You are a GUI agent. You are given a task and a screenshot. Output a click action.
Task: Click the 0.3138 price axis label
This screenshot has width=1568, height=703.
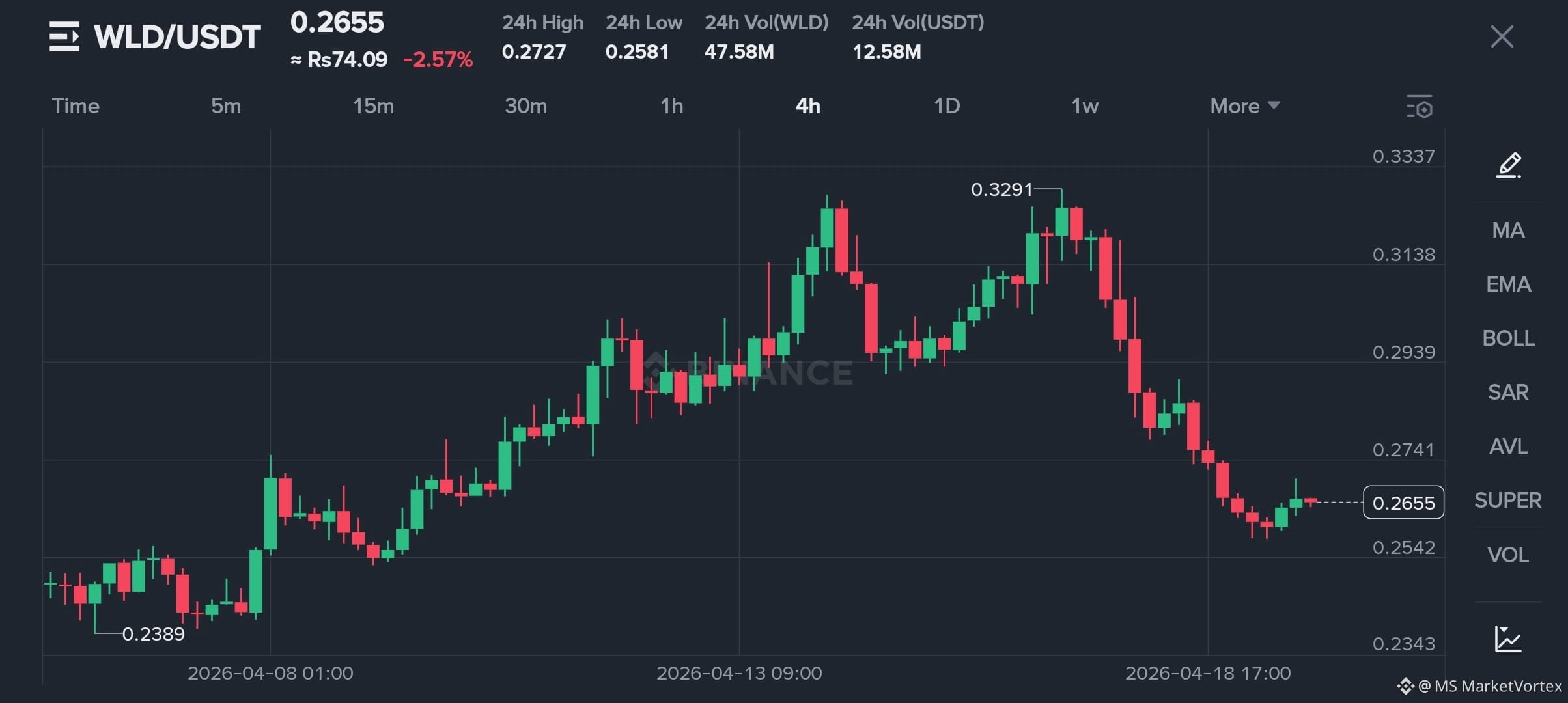(1403, 254)
